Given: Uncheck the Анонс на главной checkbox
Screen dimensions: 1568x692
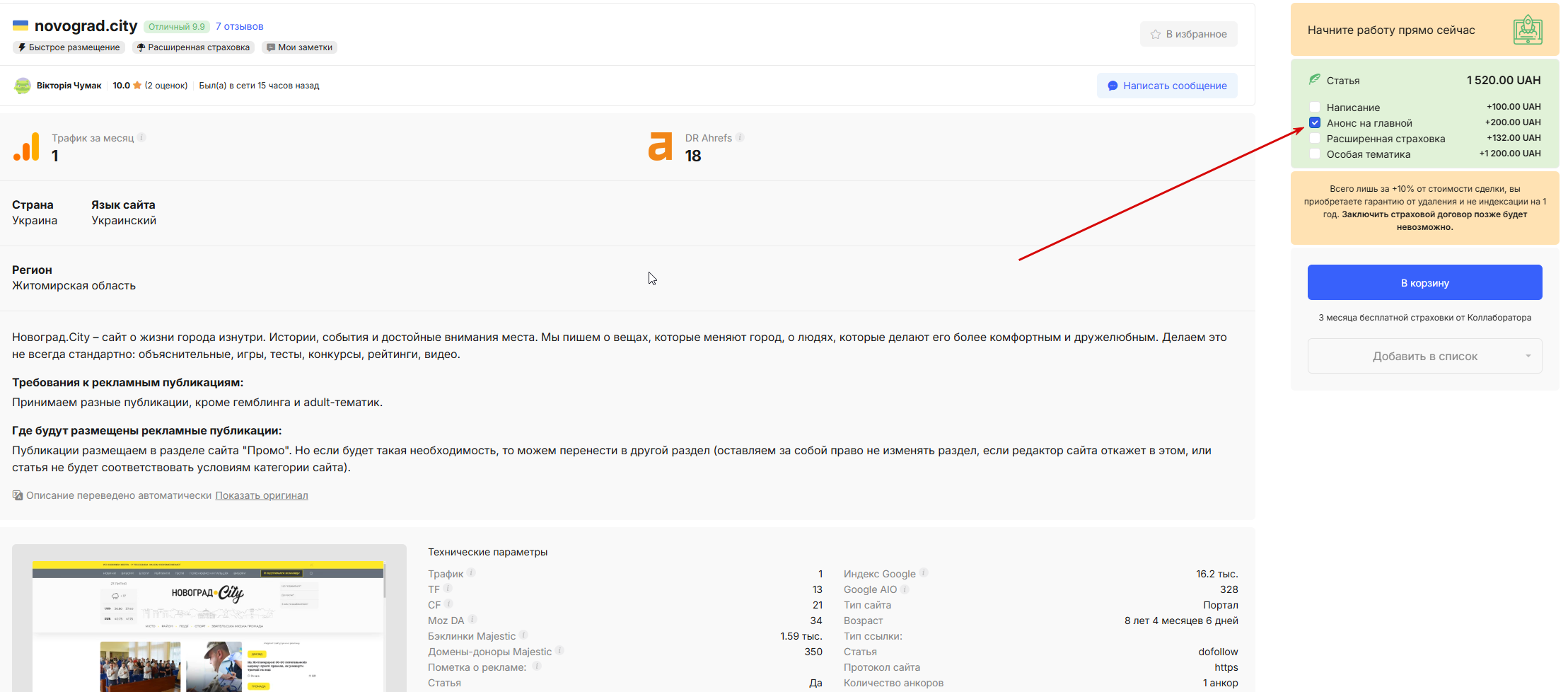Looking at the screenshot, I should [1315, 123].
